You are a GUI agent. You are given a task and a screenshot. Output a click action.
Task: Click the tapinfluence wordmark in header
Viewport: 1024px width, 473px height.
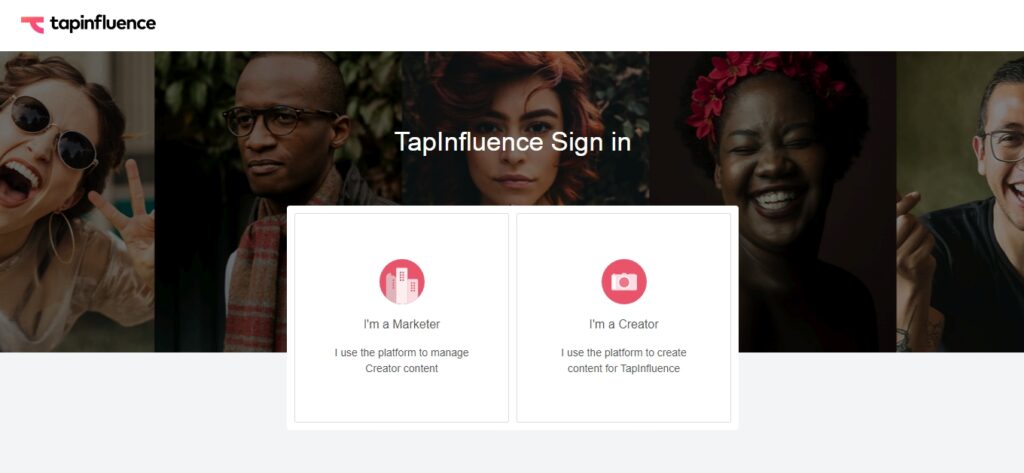tap(103, 24)
